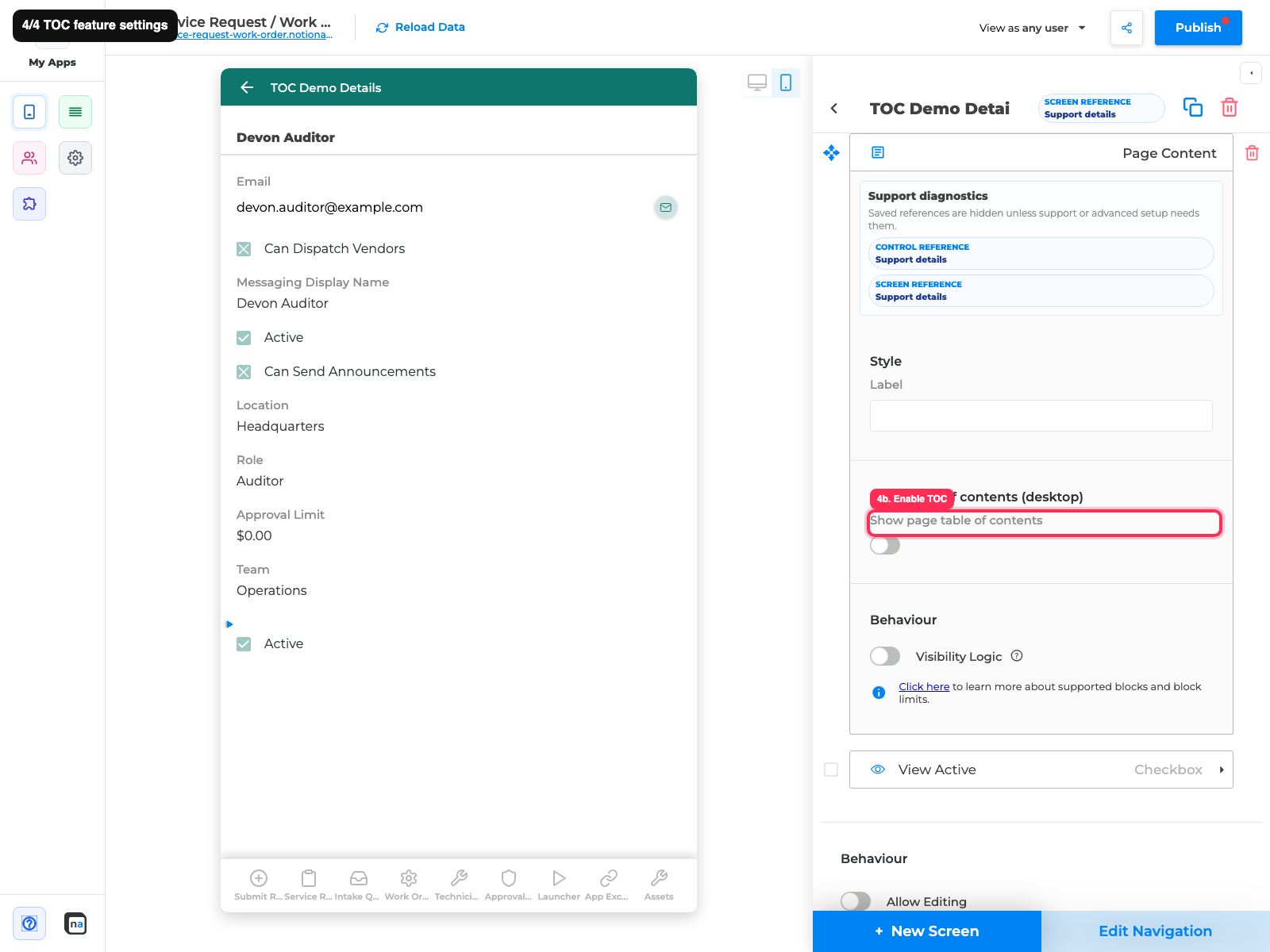Open the help question-mark icon
This screenshot has width=1270, height=952.
29,923
